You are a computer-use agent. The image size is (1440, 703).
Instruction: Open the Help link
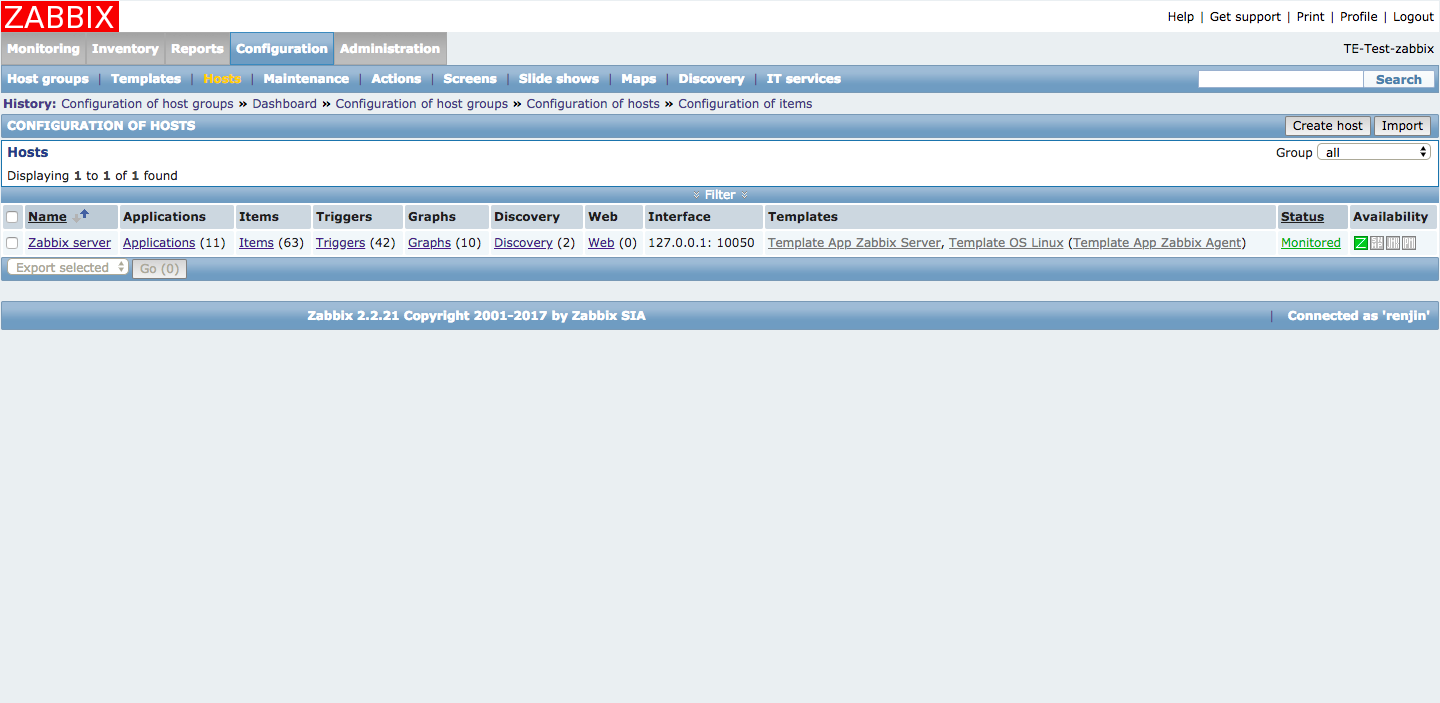(x=1181, y=17)
